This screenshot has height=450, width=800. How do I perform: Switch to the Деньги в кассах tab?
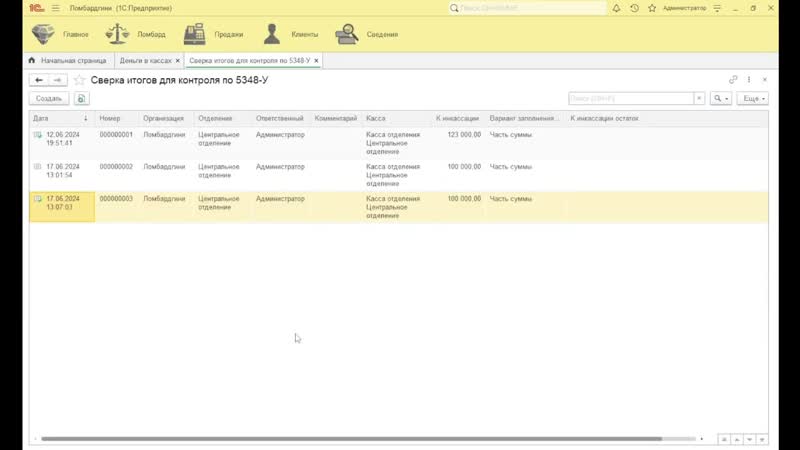tap(145, 61)
